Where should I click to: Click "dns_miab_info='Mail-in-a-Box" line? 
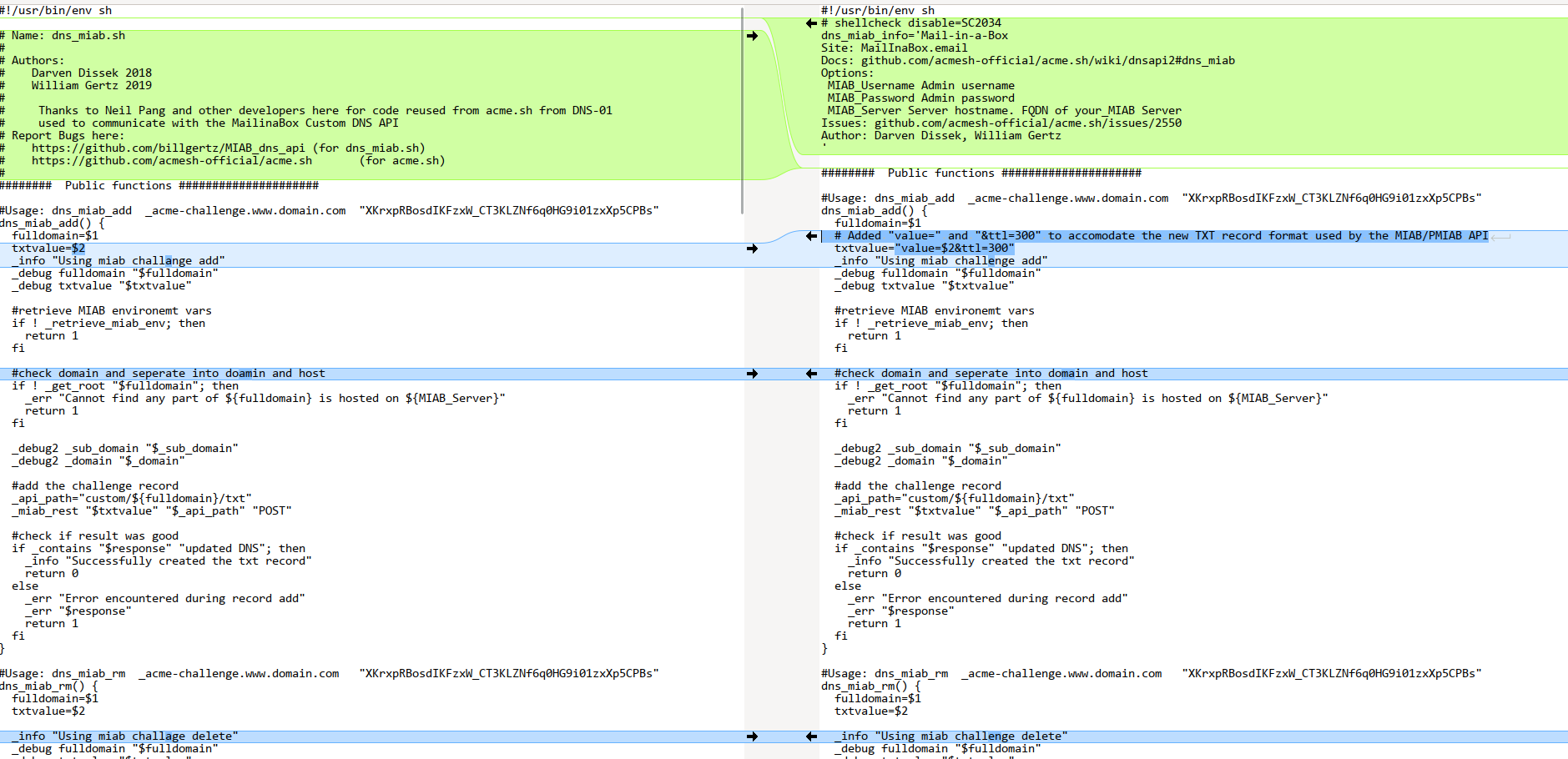pyautogui.click(x=915, y=36)
